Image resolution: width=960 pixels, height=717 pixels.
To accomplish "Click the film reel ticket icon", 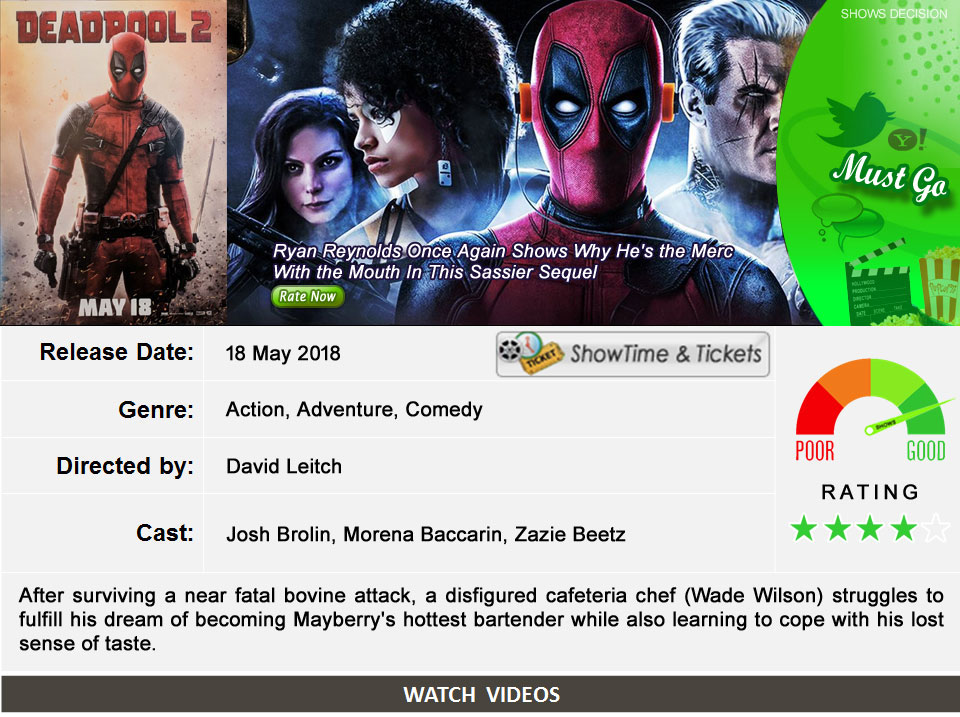I will point(530,353).
